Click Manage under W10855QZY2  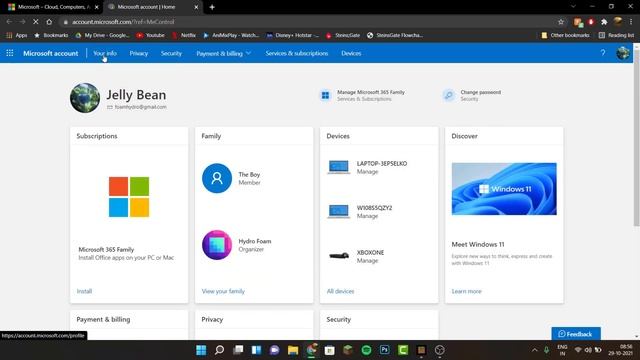tap(367, 216)
